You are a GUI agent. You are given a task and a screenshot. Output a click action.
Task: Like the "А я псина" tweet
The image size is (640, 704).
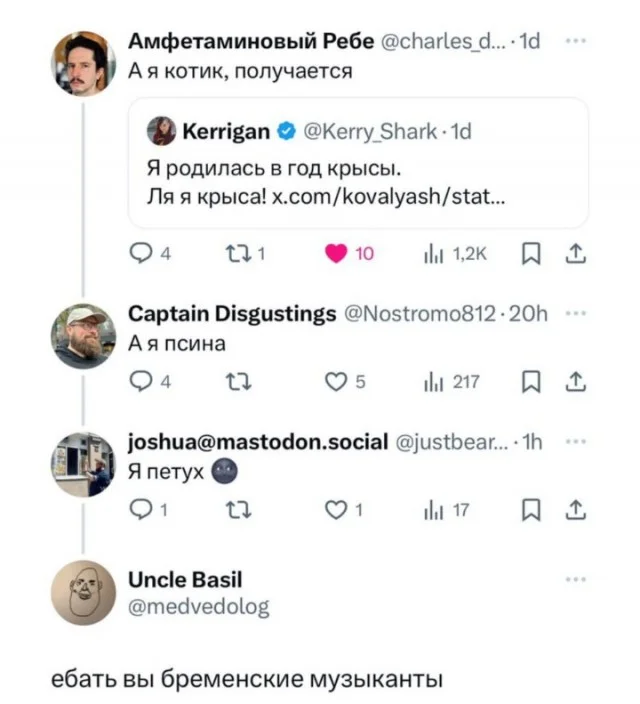pyautogui.click(x=337, y=380)
